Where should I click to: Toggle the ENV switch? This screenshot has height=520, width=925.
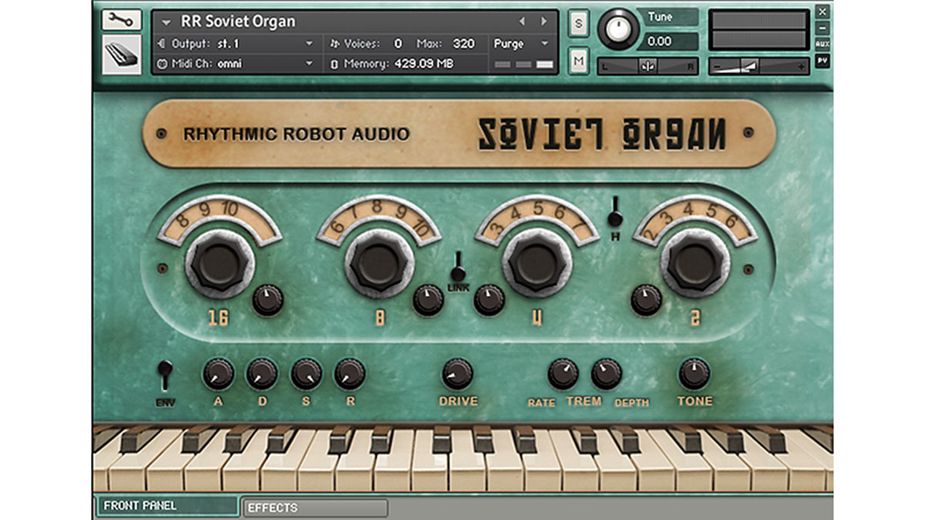coord(165,375)
